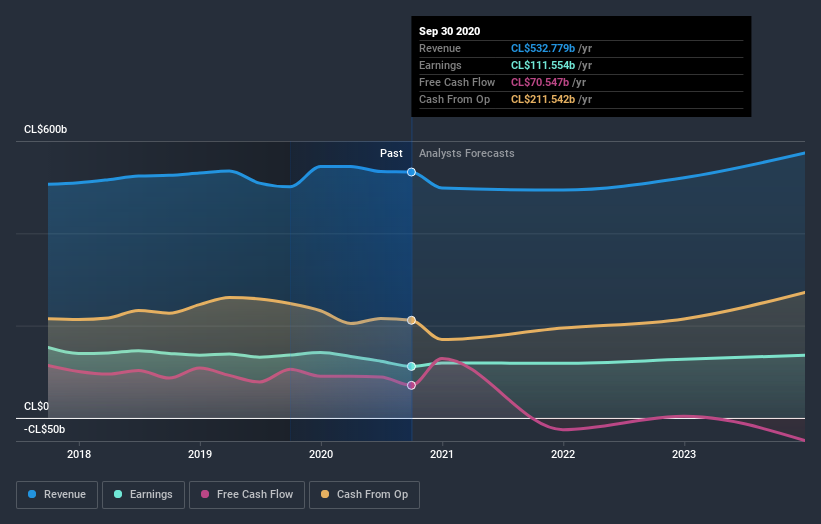Click the Cash From Op row label in tooltip
Viewport: 821px width, 524px height.
(454, 99)
